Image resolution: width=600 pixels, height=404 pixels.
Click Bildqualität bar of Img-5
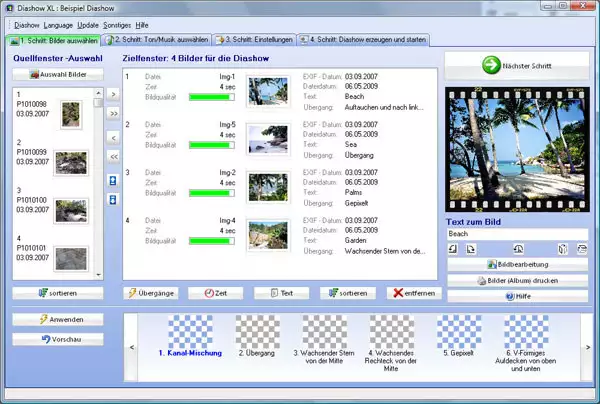210,144
